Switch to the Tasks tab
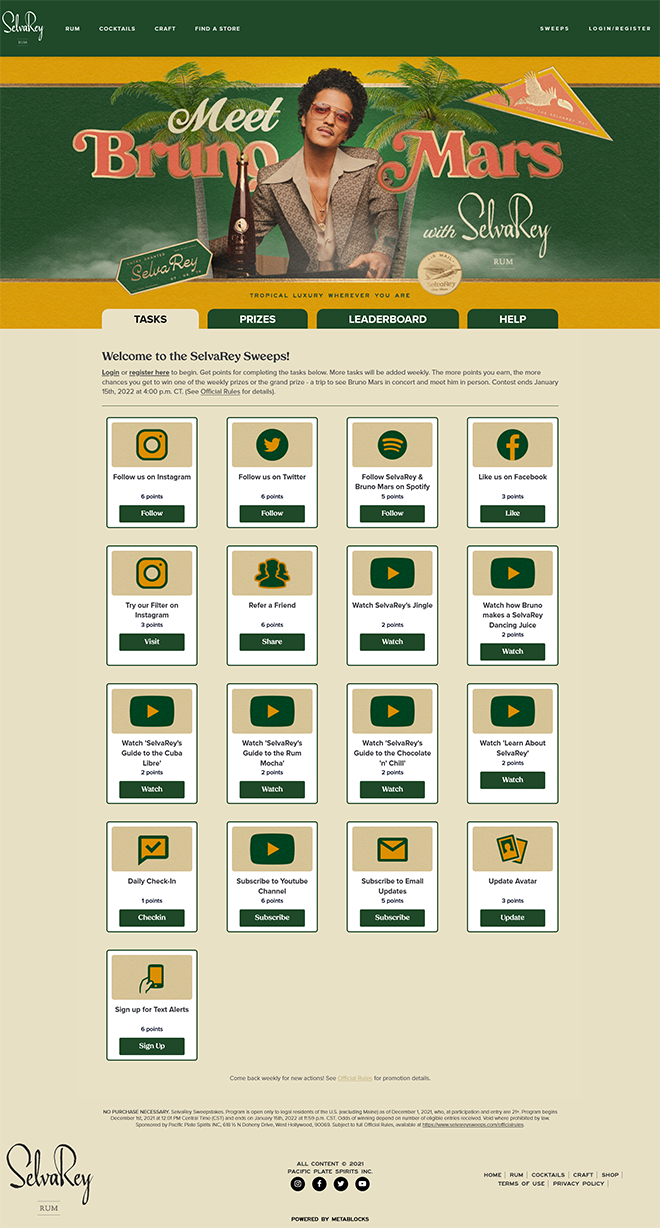The height and width of the screenshot is (1228, 660). click(150, 319)
